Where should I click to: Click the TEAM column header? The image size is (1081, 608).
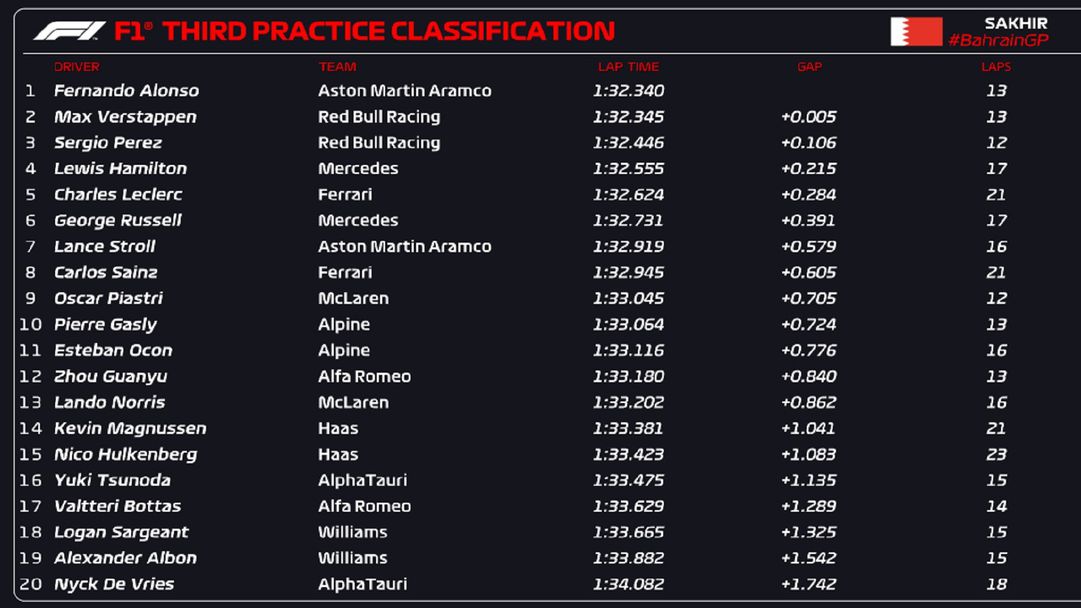point(337,67)
